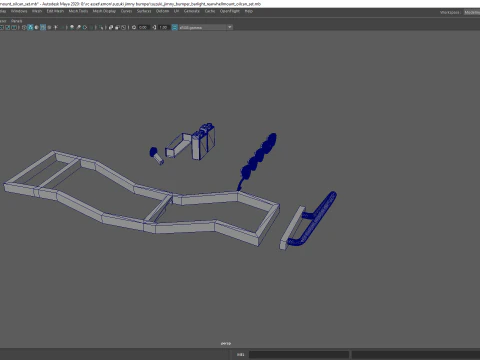
Task: Click the exposure reset icon
Action: tap(134, 27)
